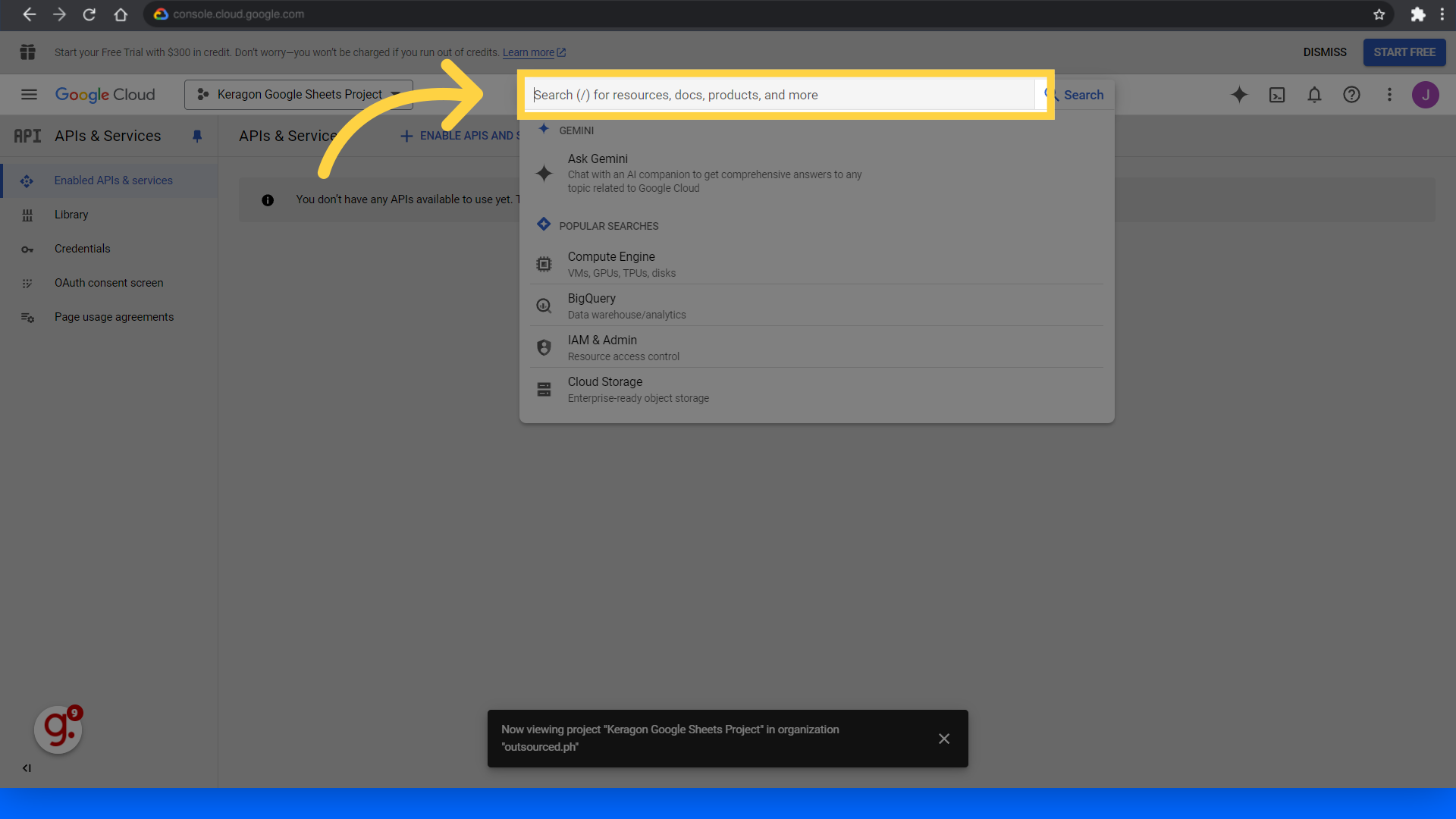
Task: Choose BigQuery from popular searches
Action: coord(817,306)
